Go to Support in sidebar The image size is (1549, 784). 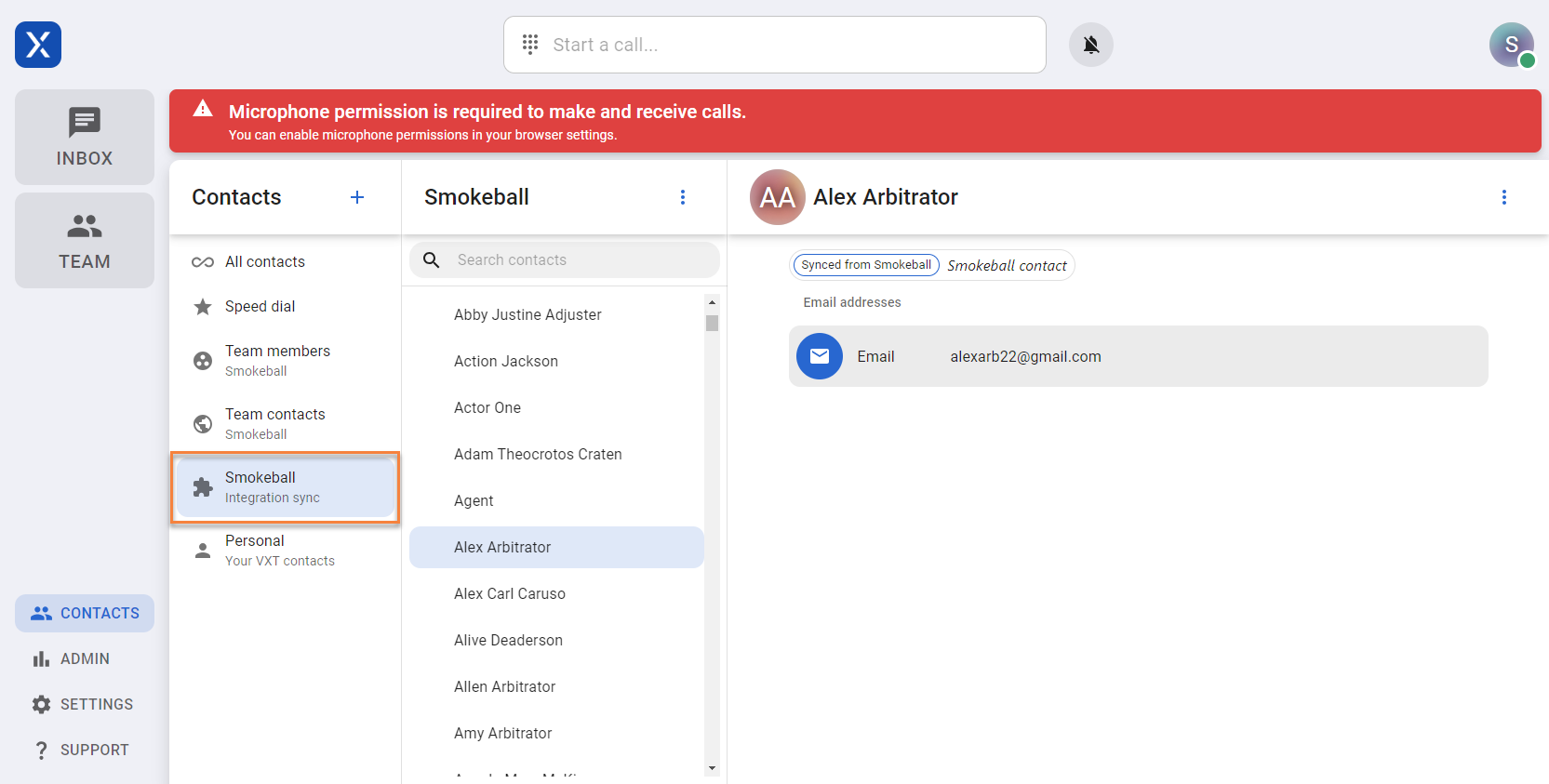(x=85, y=750)
